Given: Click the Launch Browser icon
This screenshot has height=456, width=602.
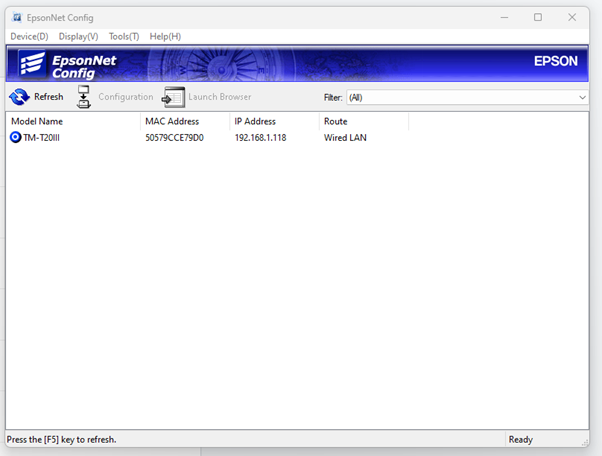Looking at the screenshot, I should pos(173,97).
